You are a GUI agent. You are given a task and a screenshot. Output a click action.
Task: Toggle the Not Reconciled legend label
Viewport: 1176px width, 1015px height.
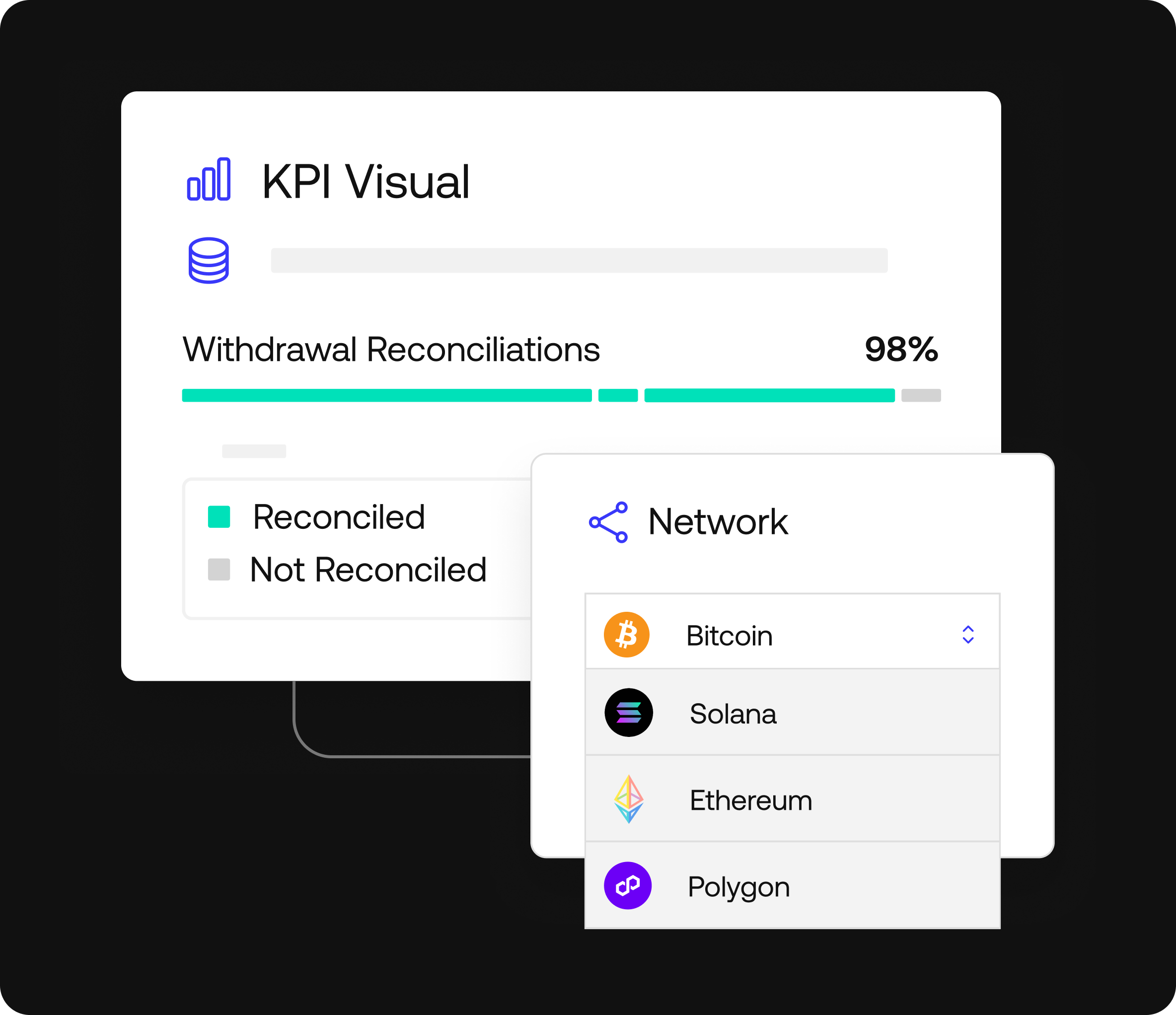click(368, 570)
